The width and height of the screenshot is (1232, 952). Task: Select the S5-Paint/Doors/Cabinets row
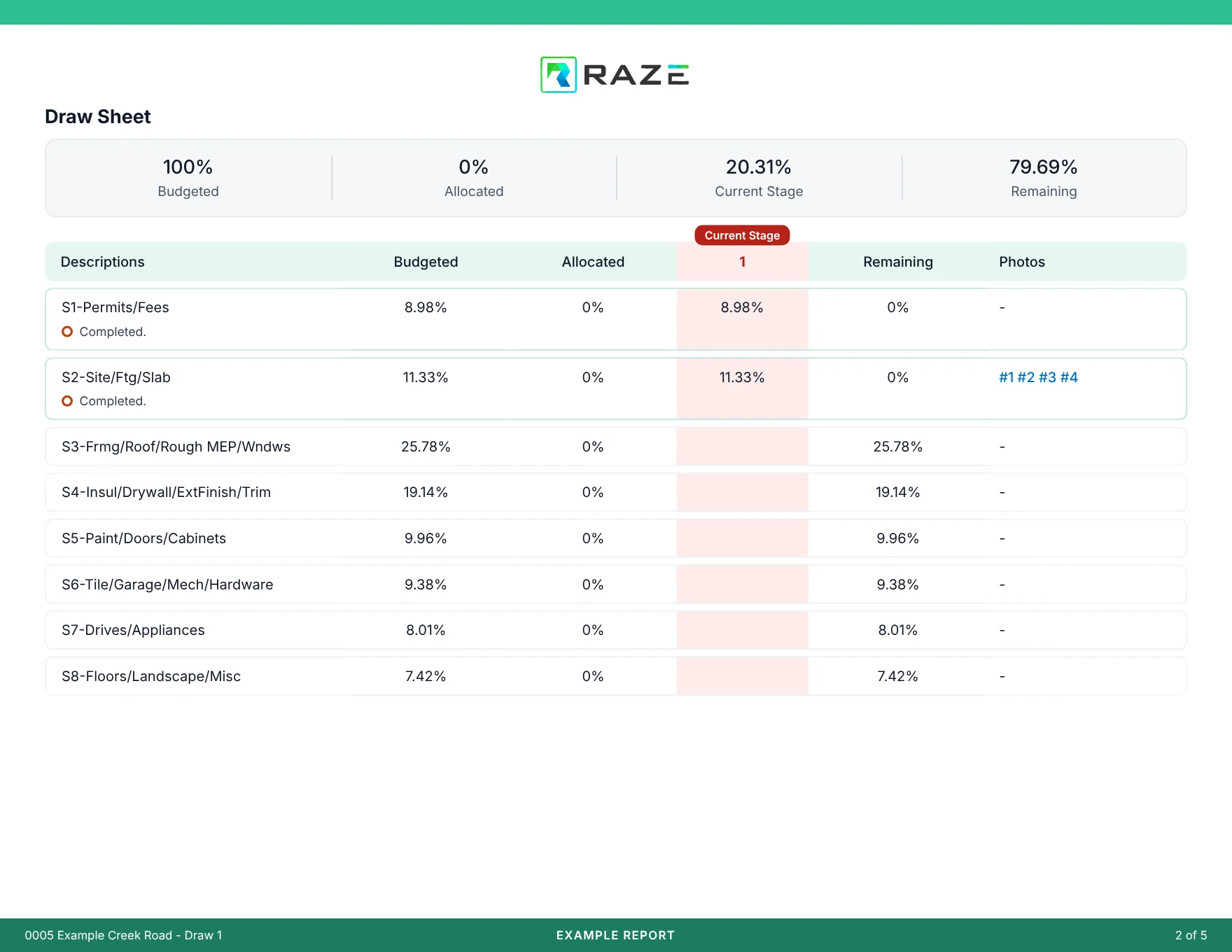point(616,538)
